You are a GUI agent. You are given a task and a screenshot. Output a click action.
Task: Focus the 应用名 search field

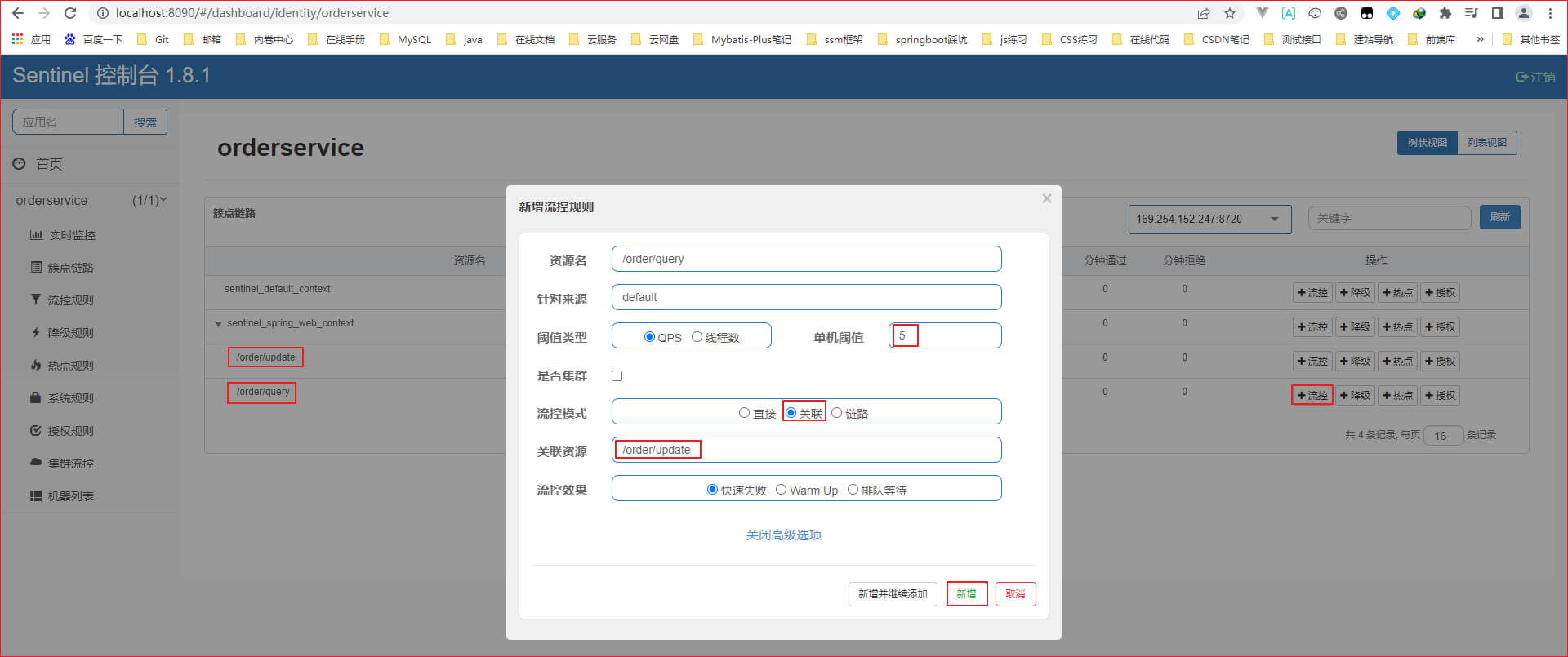(x=68, y=122)
